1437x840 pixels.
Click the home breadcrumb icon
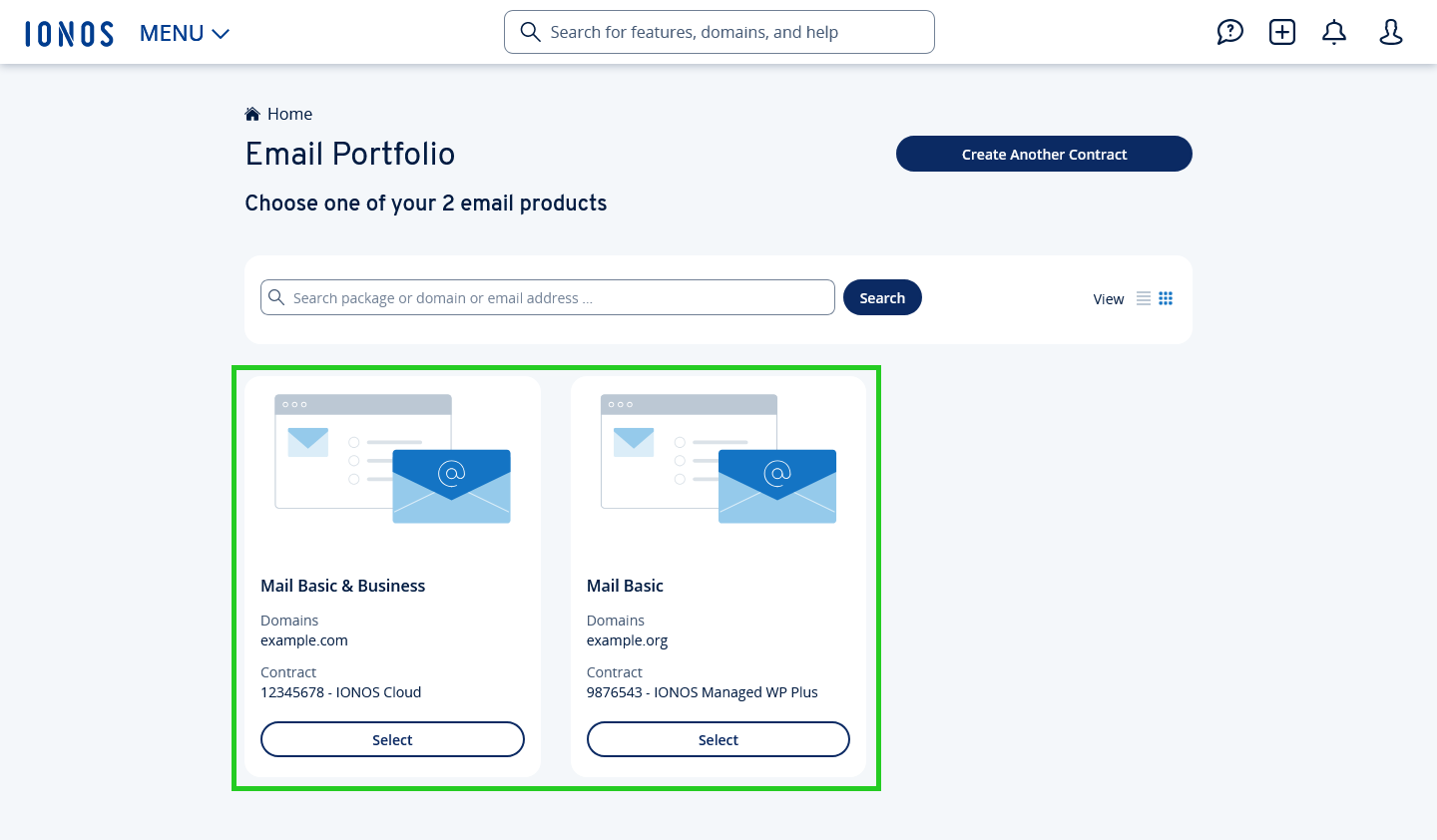(252, 113)
